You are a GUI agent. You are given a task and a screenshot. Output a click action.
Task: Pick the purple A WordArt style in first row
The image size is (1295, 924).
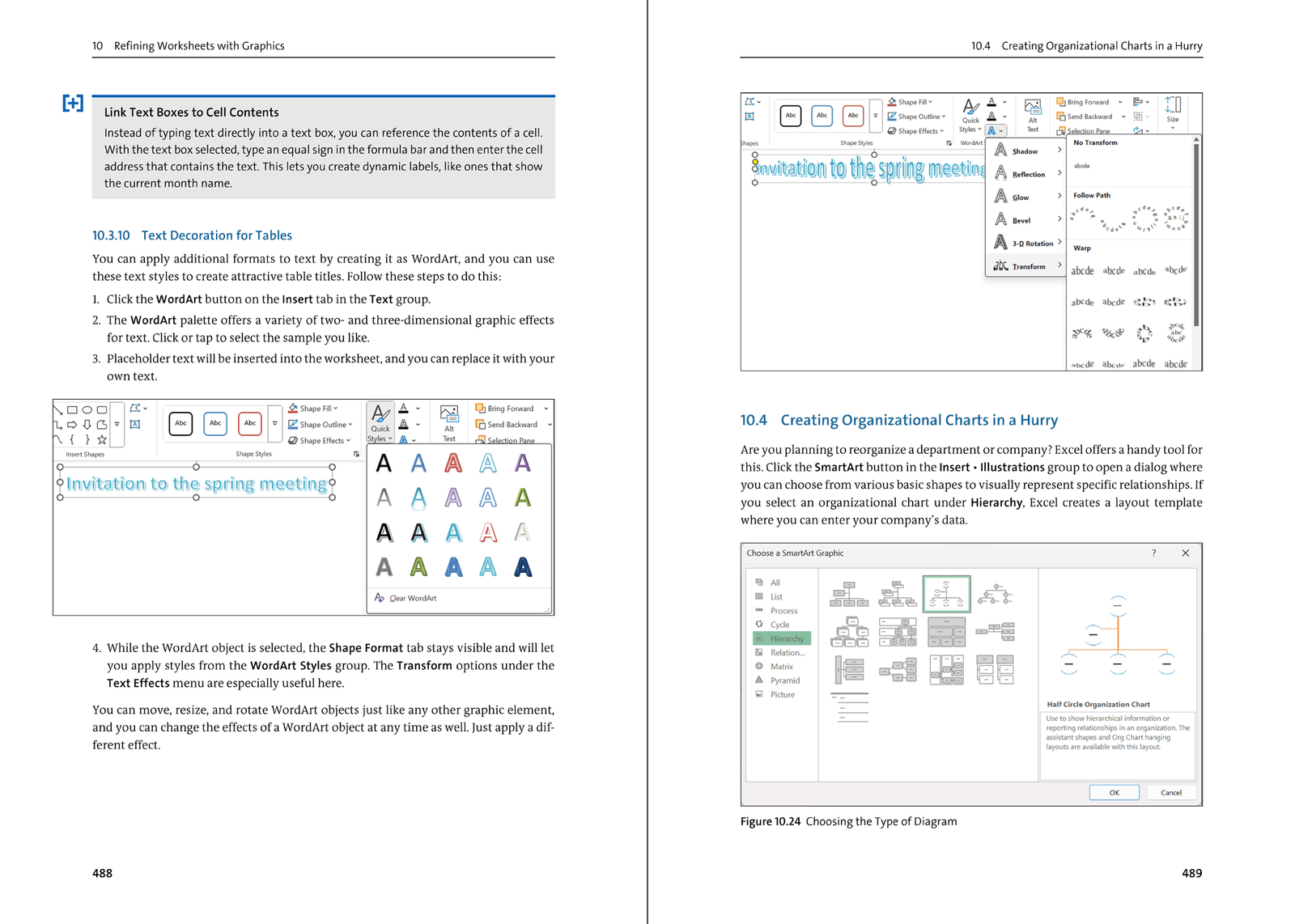pos(523,464)
